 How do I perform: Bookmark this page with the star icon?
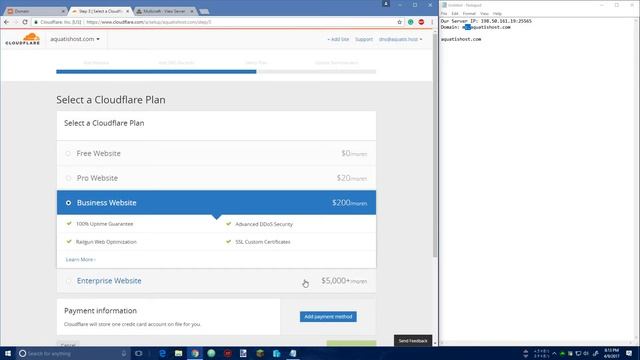[400, 22]
